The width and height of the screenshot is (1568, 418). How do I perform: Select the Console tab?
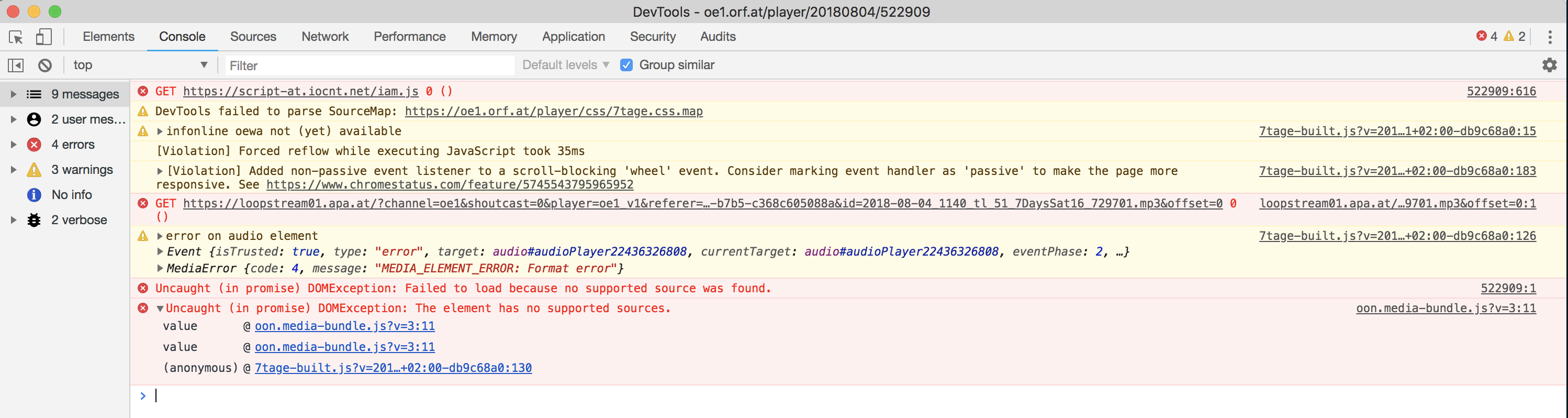coord(182,37)
